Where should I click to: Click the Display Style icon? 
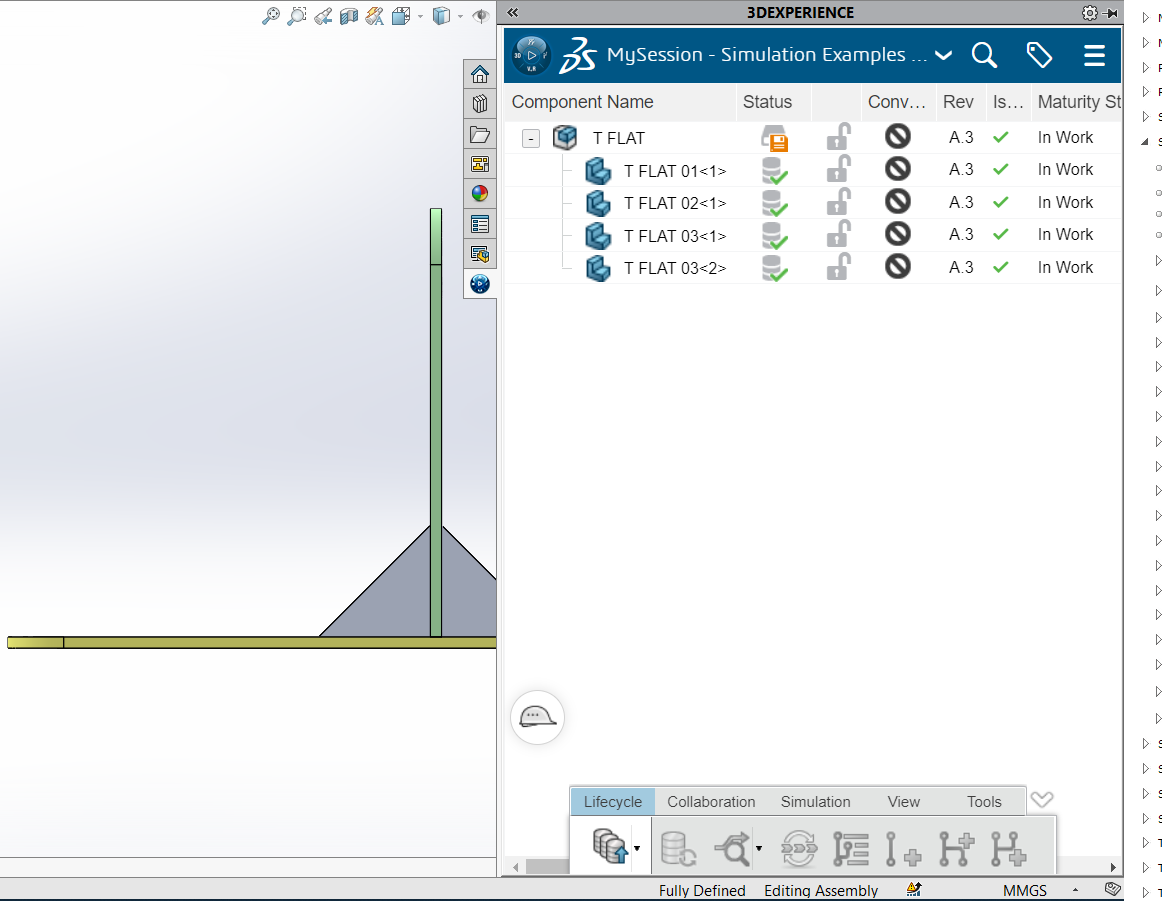click(x=441, y=16)
